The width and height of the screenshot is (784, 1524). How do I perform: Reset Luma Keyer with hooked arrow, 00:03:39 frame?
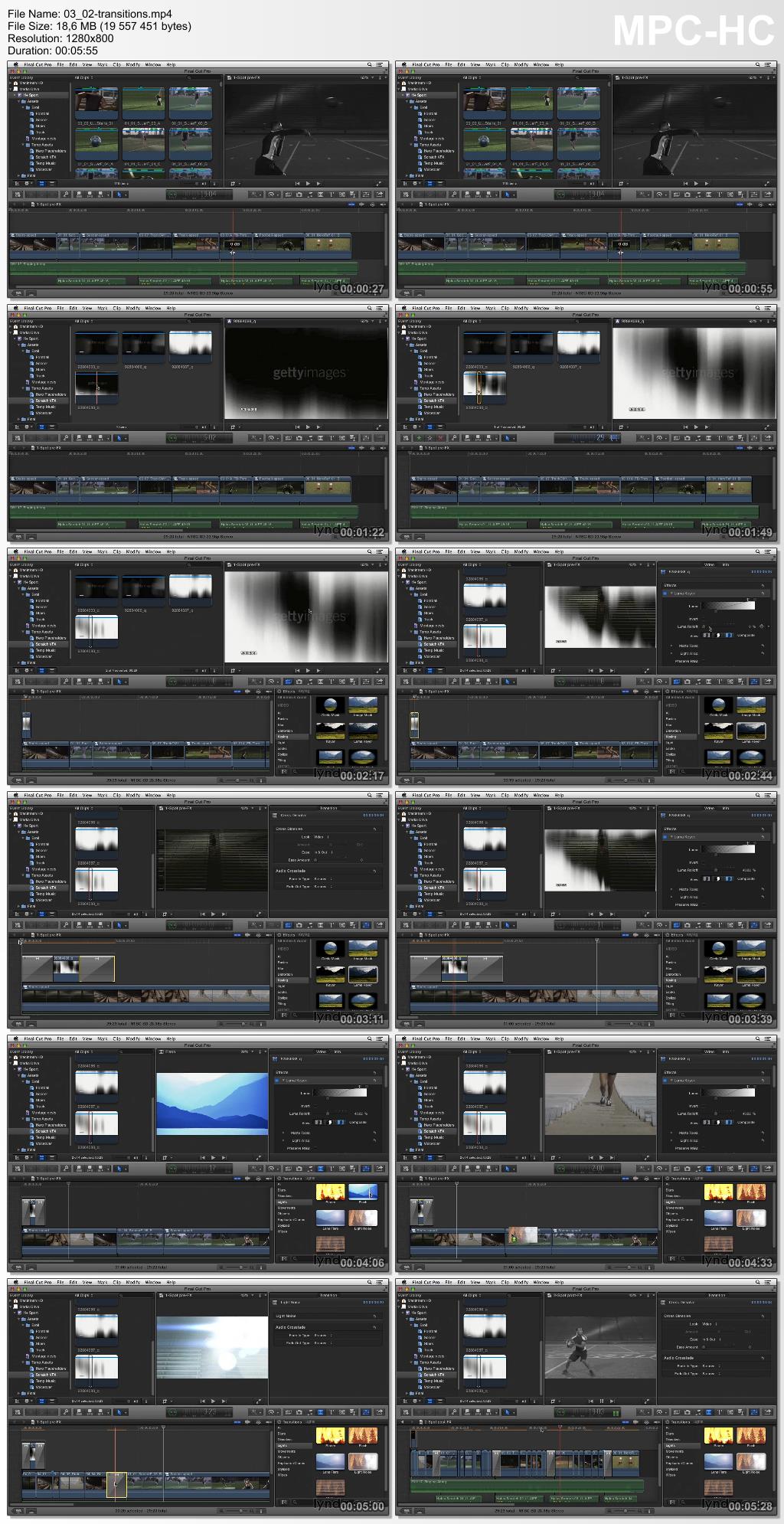763,836
